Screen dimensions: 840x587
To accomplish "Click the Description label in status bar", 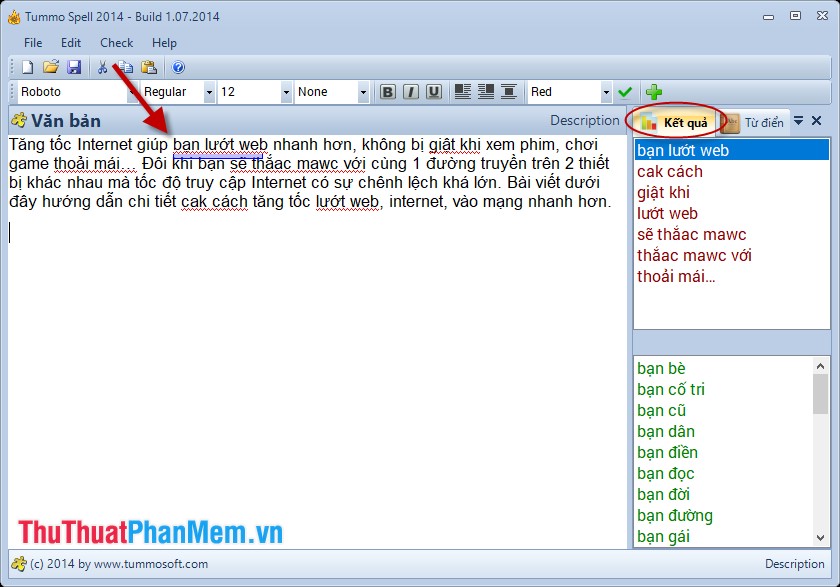I will point(794,563).
